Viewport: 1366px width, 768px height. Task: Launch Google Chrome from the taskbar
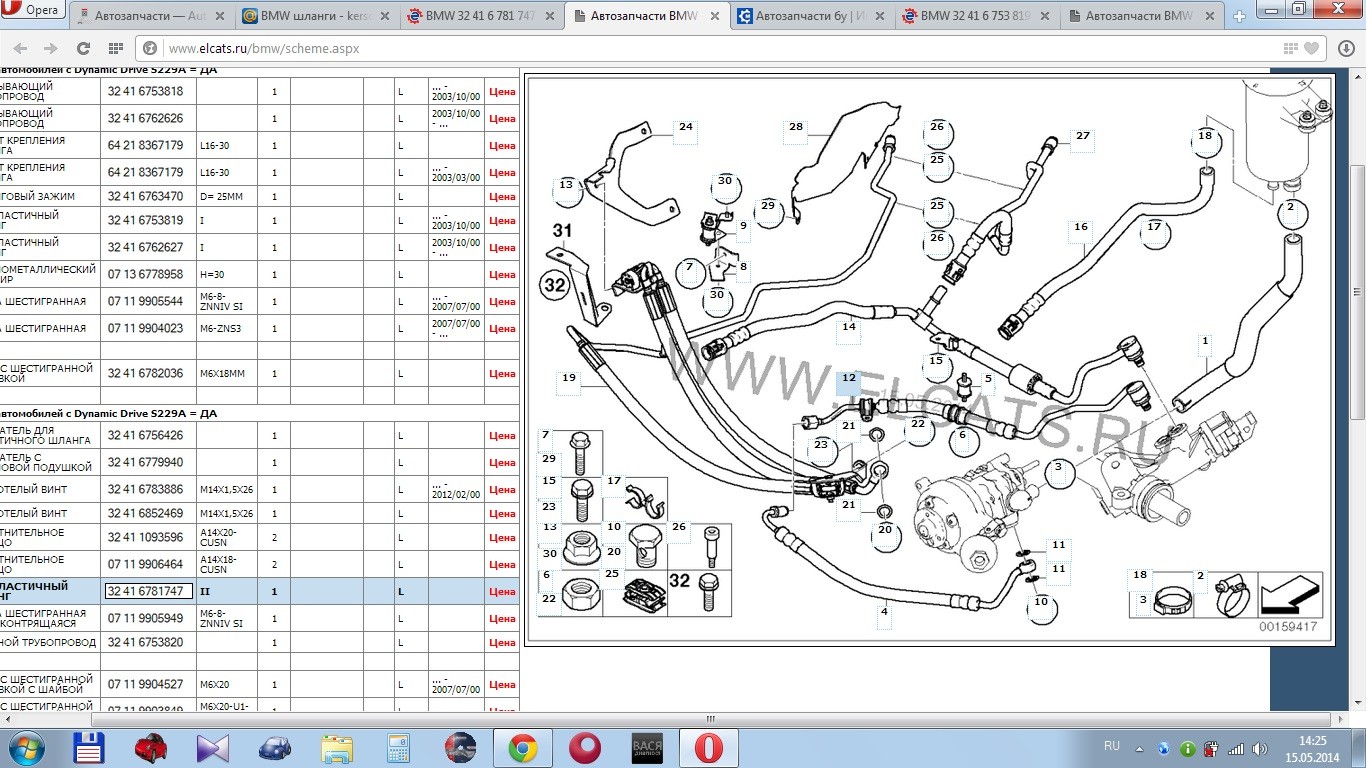tap(521, 748)
